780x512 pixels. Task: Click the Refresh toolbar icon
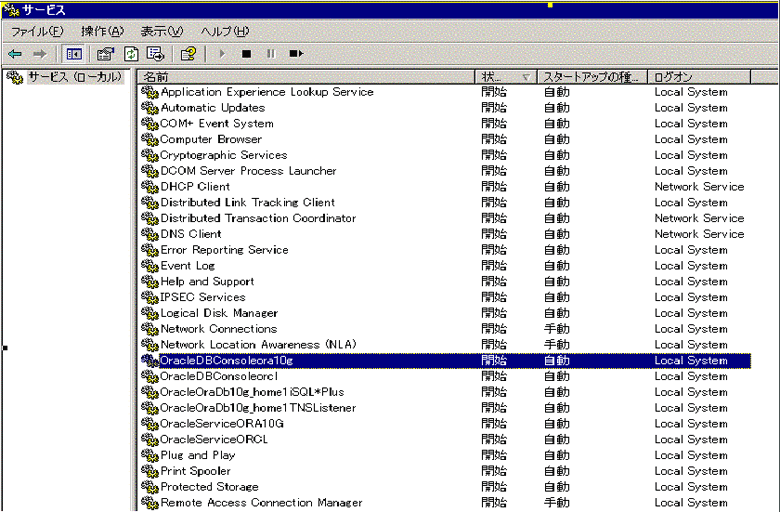[130, 54]
